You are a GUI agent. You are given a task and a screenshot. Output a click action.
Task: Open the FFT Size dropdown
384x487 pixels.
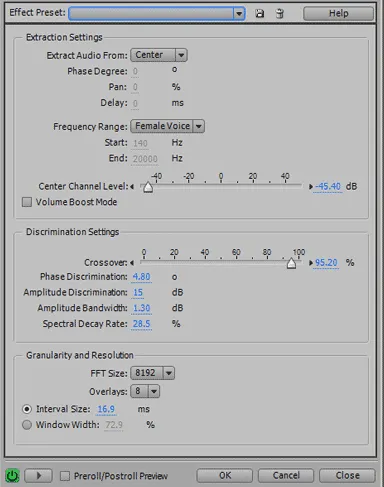click(x=153, y=373)
